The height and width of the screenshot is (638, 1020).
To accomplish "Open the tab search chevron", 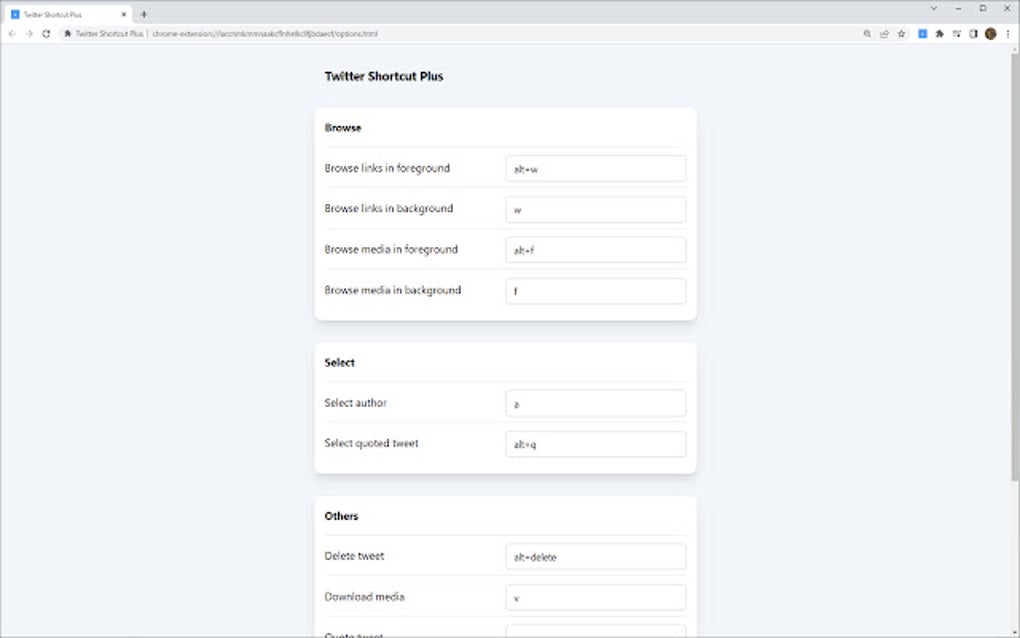I will click(x=934, y=8).
